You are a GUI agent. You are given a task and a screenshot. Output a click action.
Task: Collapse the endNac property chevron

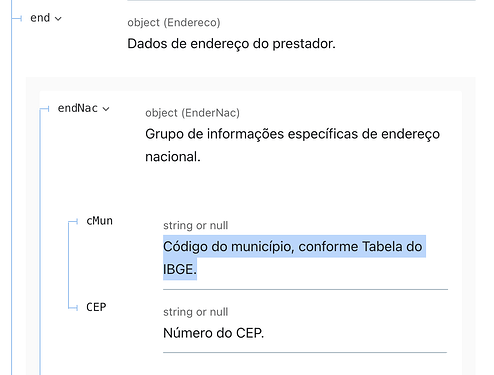[106, 109]
